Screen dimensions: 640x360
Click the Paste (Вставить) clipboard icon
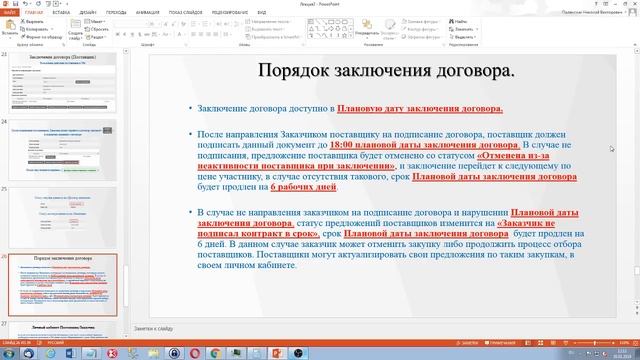[10, 25]
